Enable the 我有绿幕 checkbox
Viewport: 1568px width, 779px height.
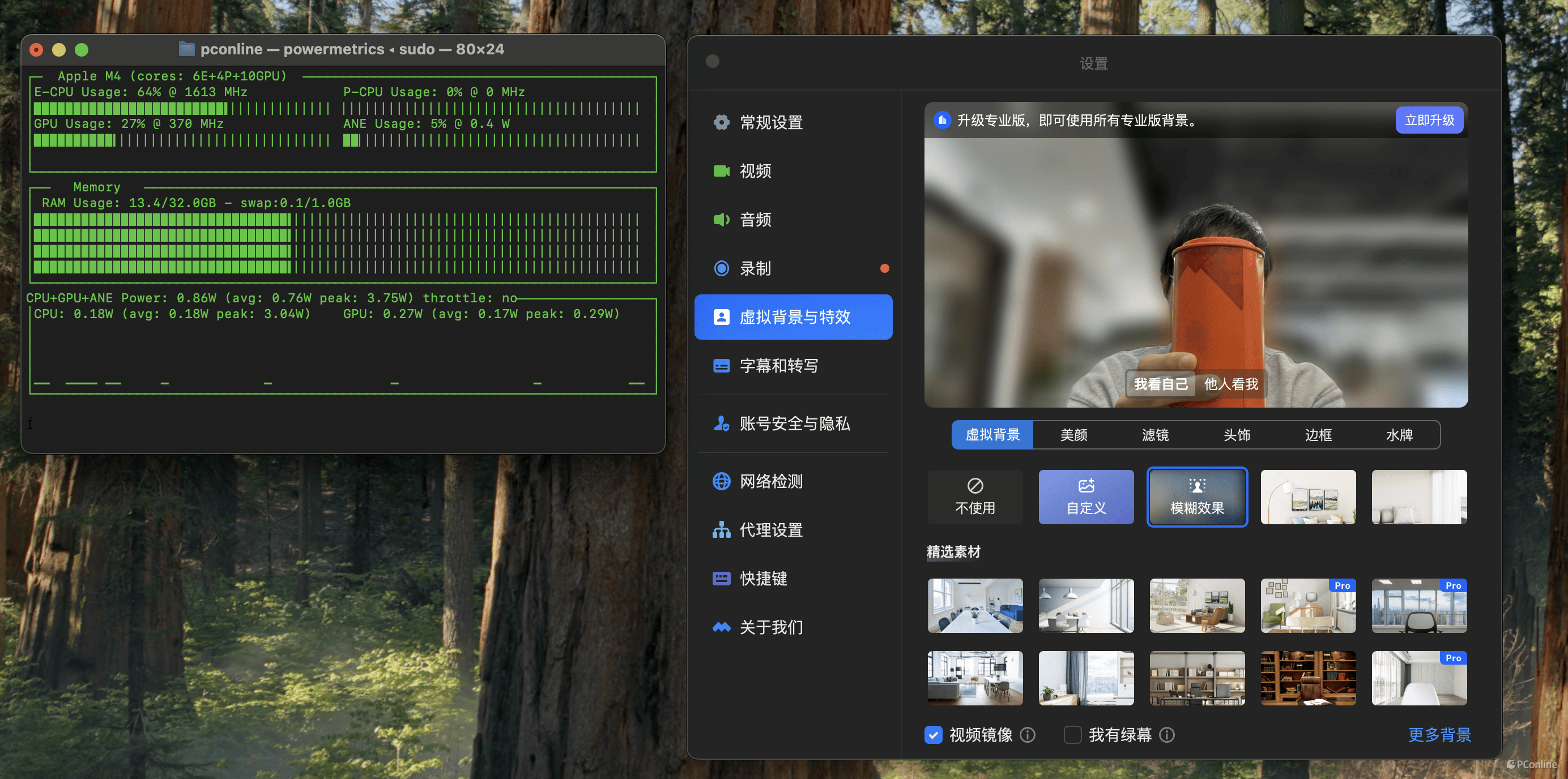(1072, 735)
